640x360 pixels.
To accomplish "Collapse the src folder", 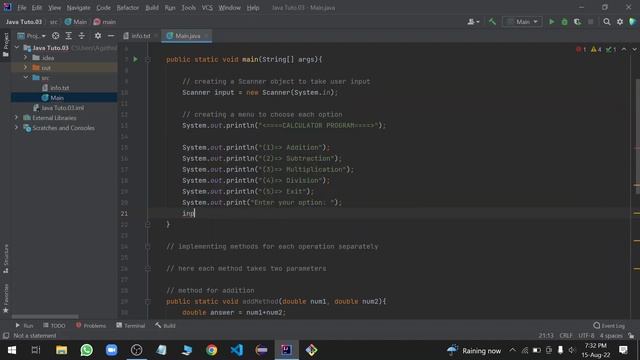I will click(x=26, y=78).
